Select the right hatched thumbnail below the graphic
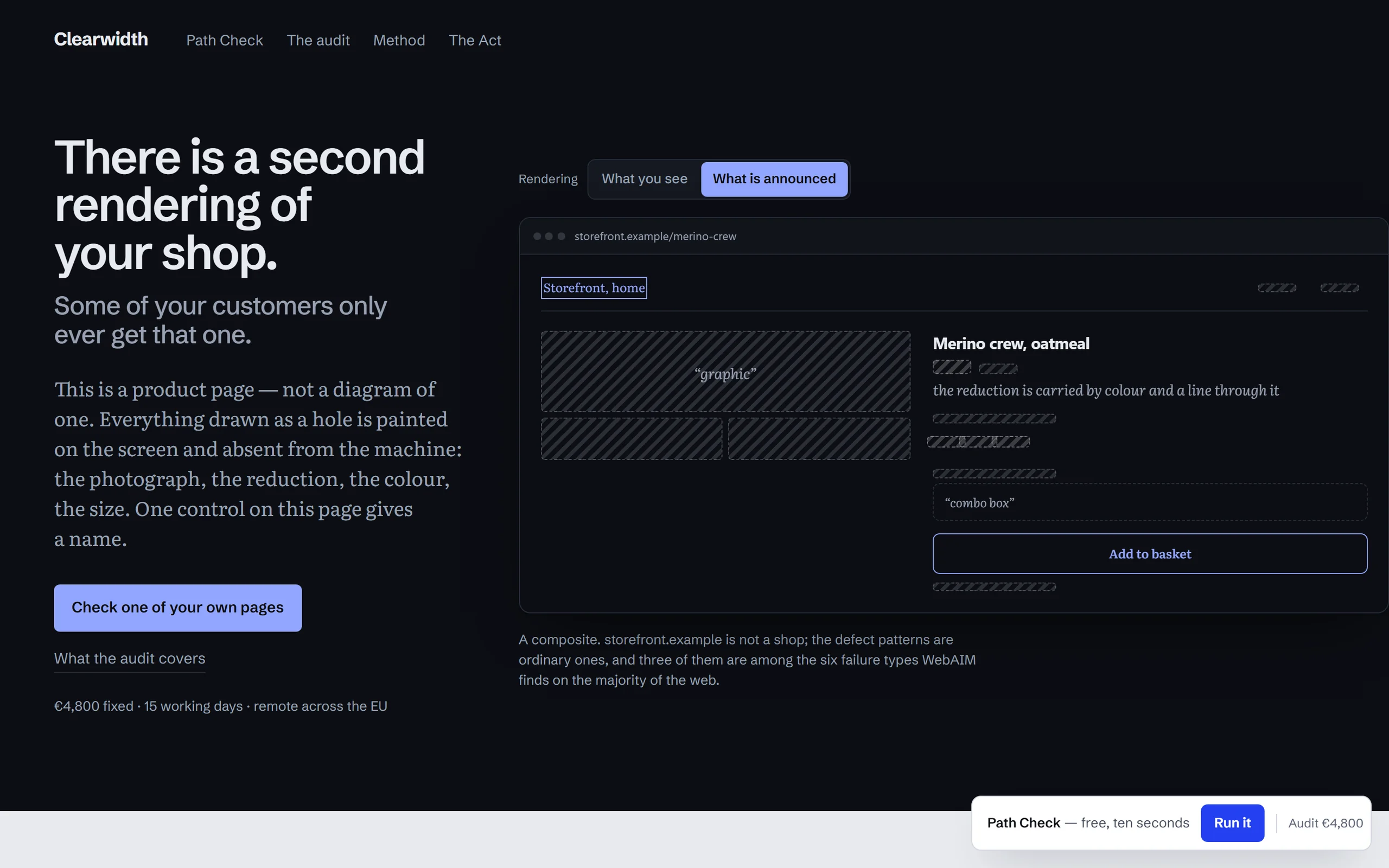This screenshot has height=868, width=1389. [x=819, y=438]
